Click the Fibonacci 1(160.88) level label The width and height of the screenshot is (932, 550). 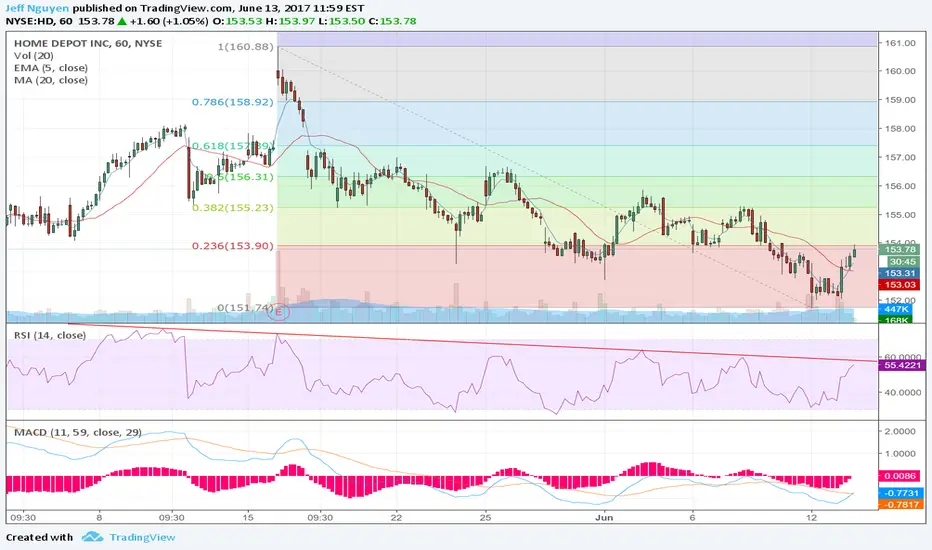tap(245, 46)
